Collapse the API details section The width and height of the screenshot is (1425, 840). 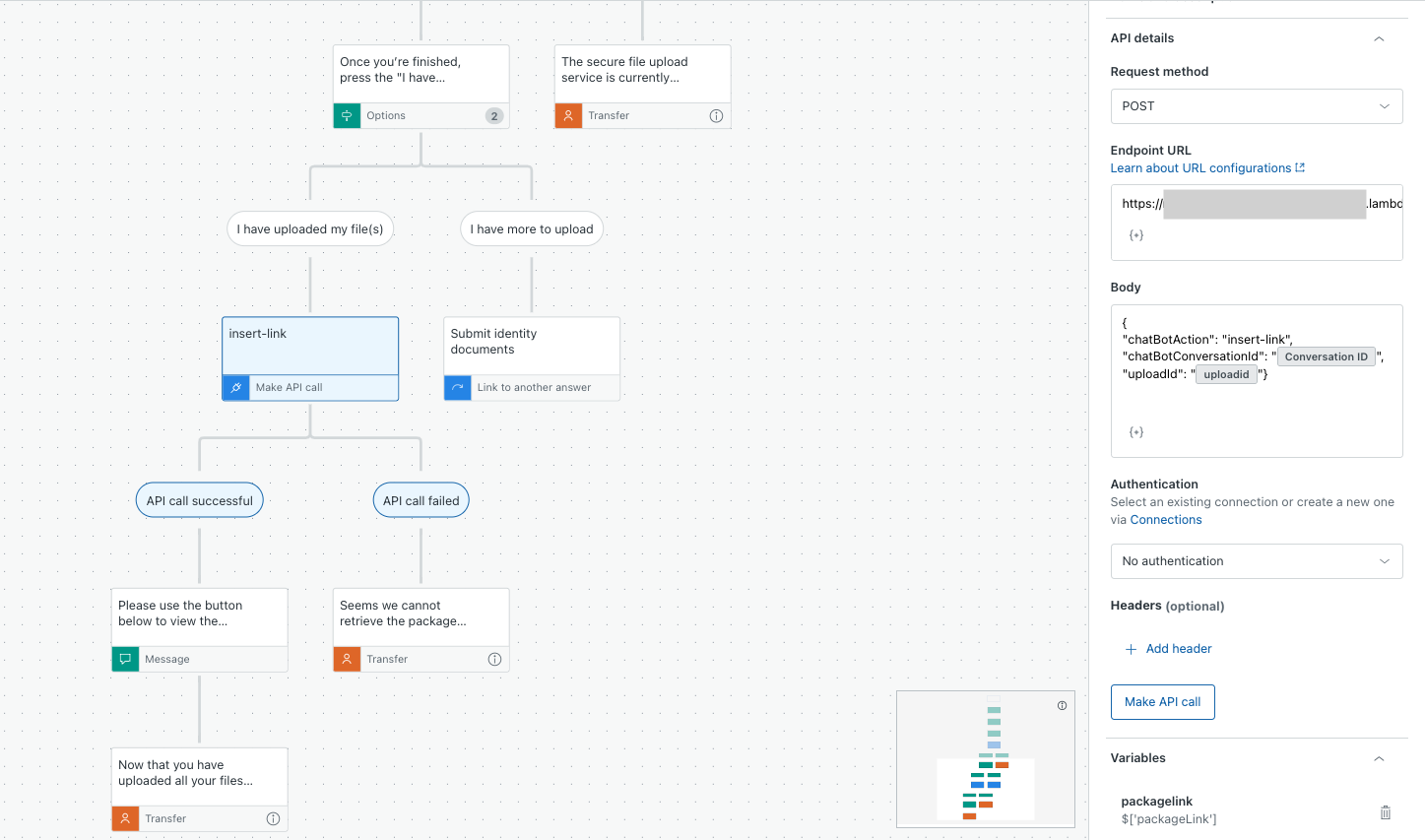[x=1379, y=38]
